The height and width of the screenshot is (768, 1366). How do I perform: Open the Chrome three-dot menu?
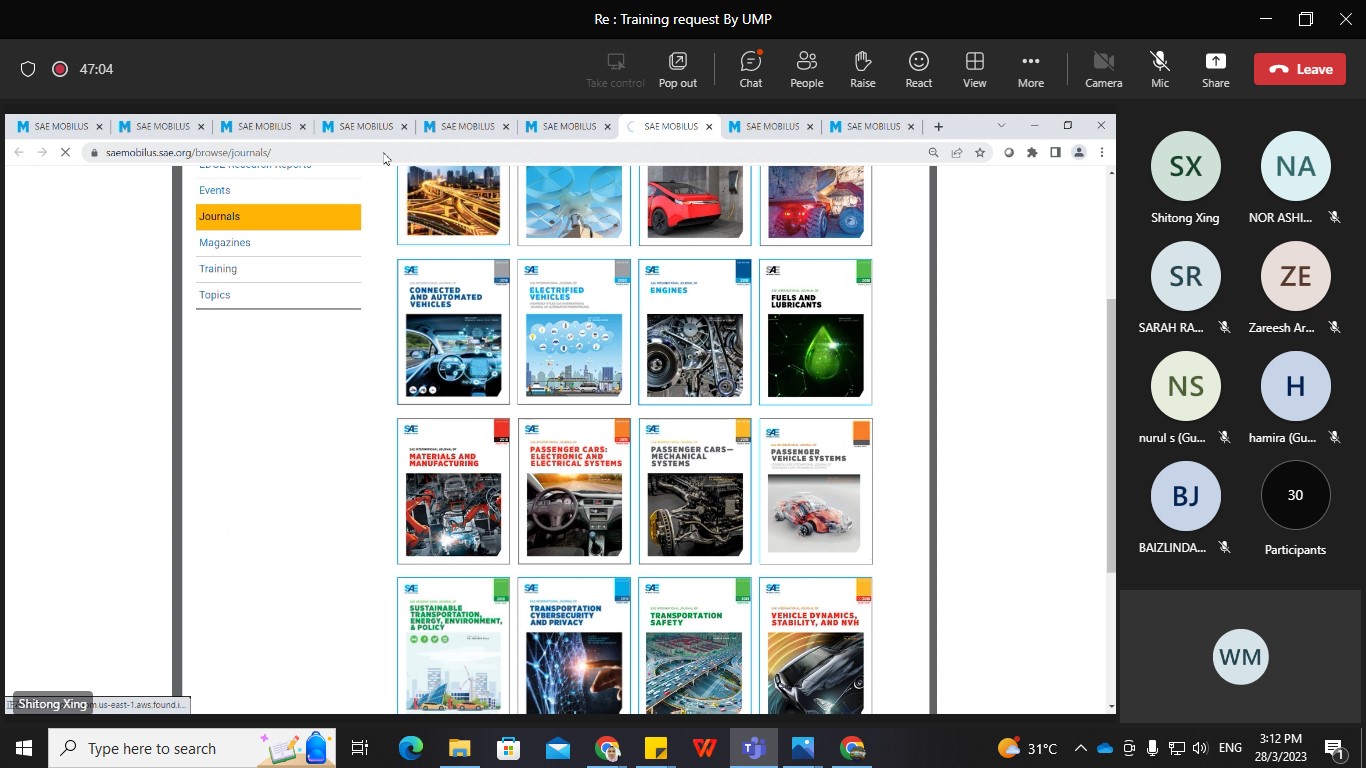point(1101,153)
